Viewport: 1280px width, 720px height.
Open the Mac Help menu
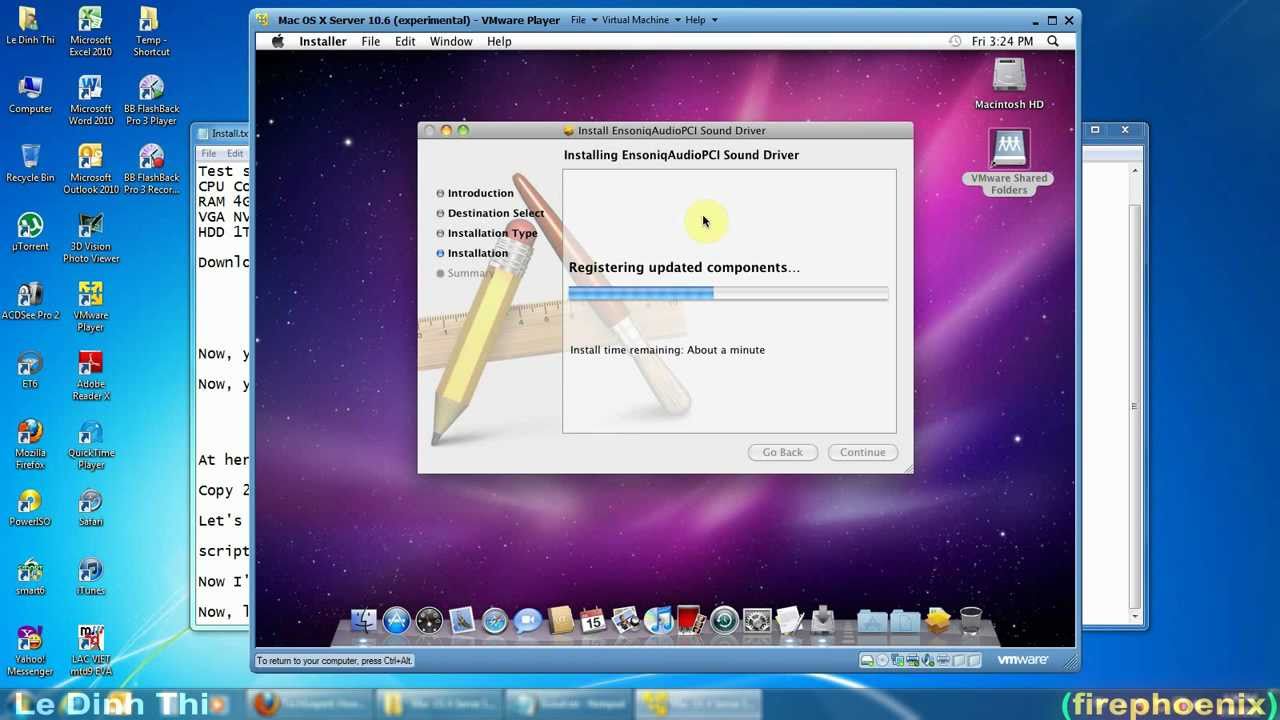point(499,41)
